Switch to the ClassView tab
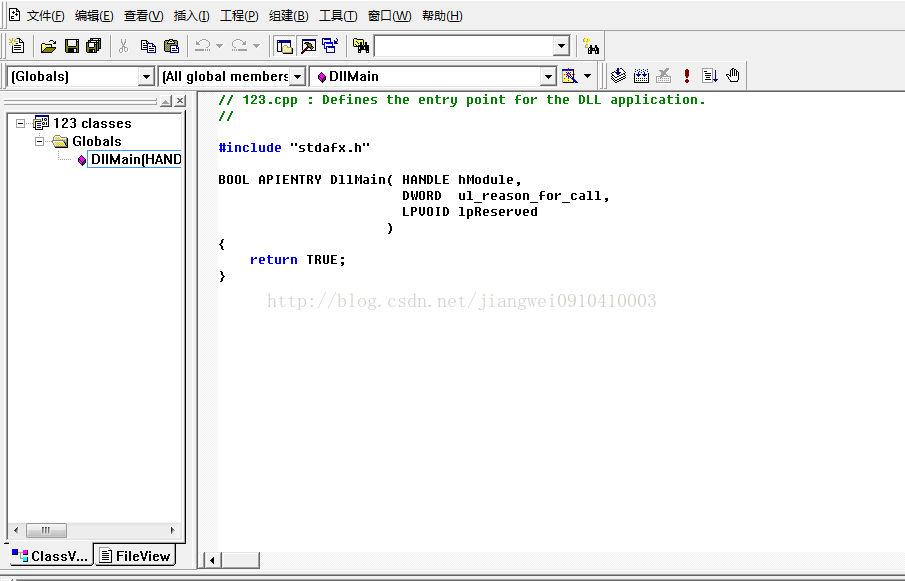The image size is (905, 581). 50,556
